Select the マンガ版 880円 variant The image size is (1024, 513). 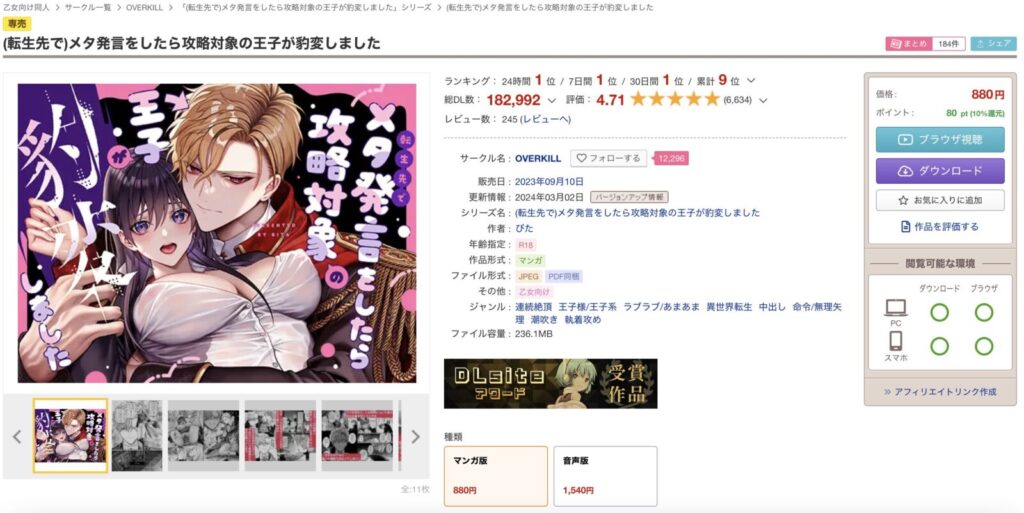tap(496, 476)
